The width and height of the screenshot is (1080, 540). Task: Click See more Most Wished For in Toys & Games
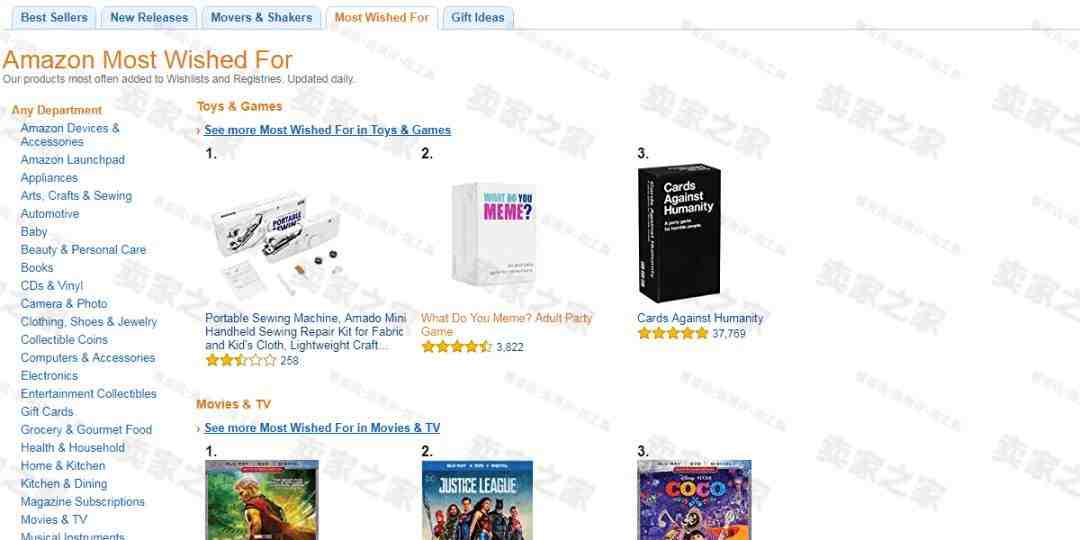pos(327,130)
